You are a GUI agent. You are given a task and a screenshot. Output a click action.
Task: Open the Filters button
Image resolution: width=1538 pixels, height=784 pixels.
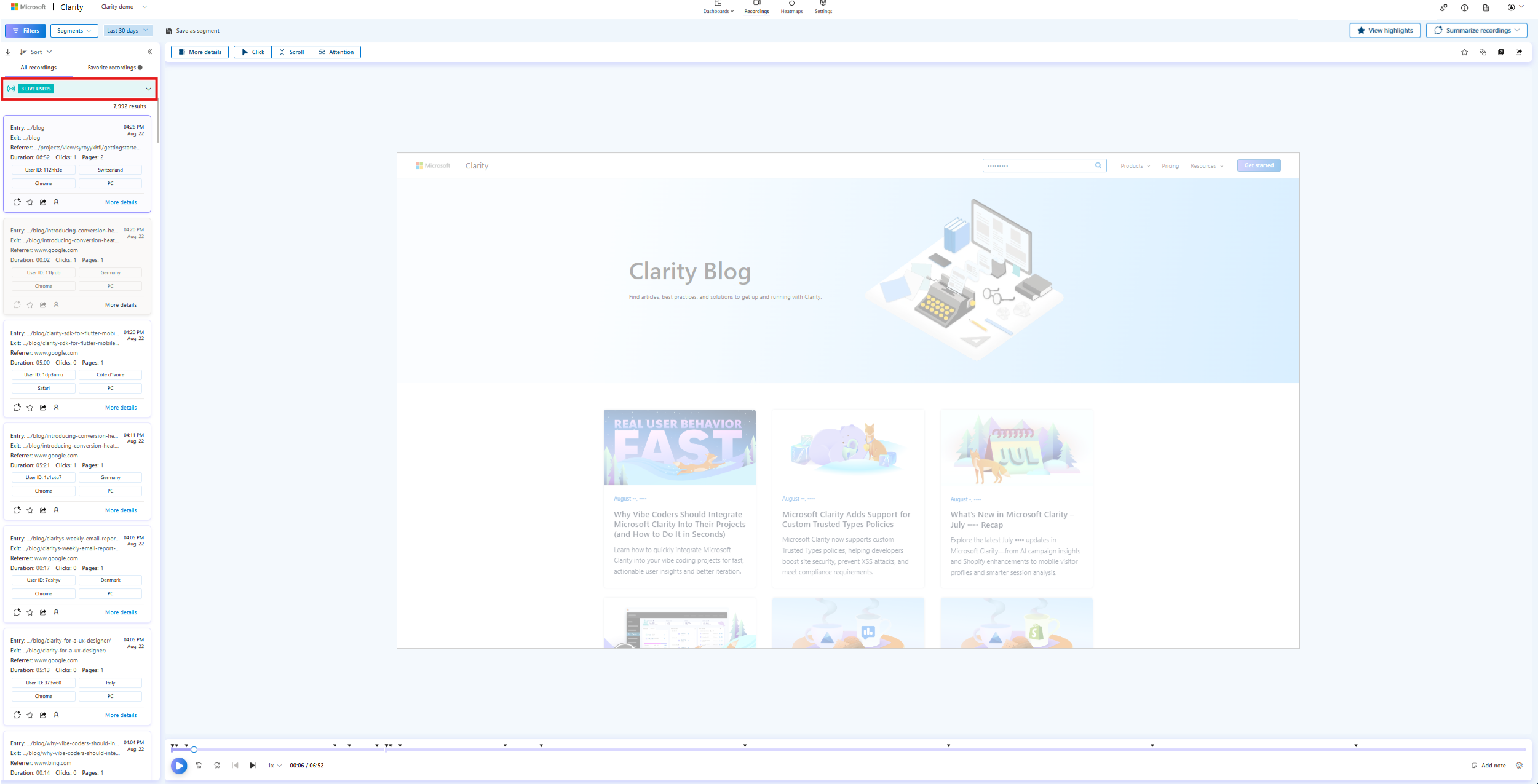[x=25, y=31]
